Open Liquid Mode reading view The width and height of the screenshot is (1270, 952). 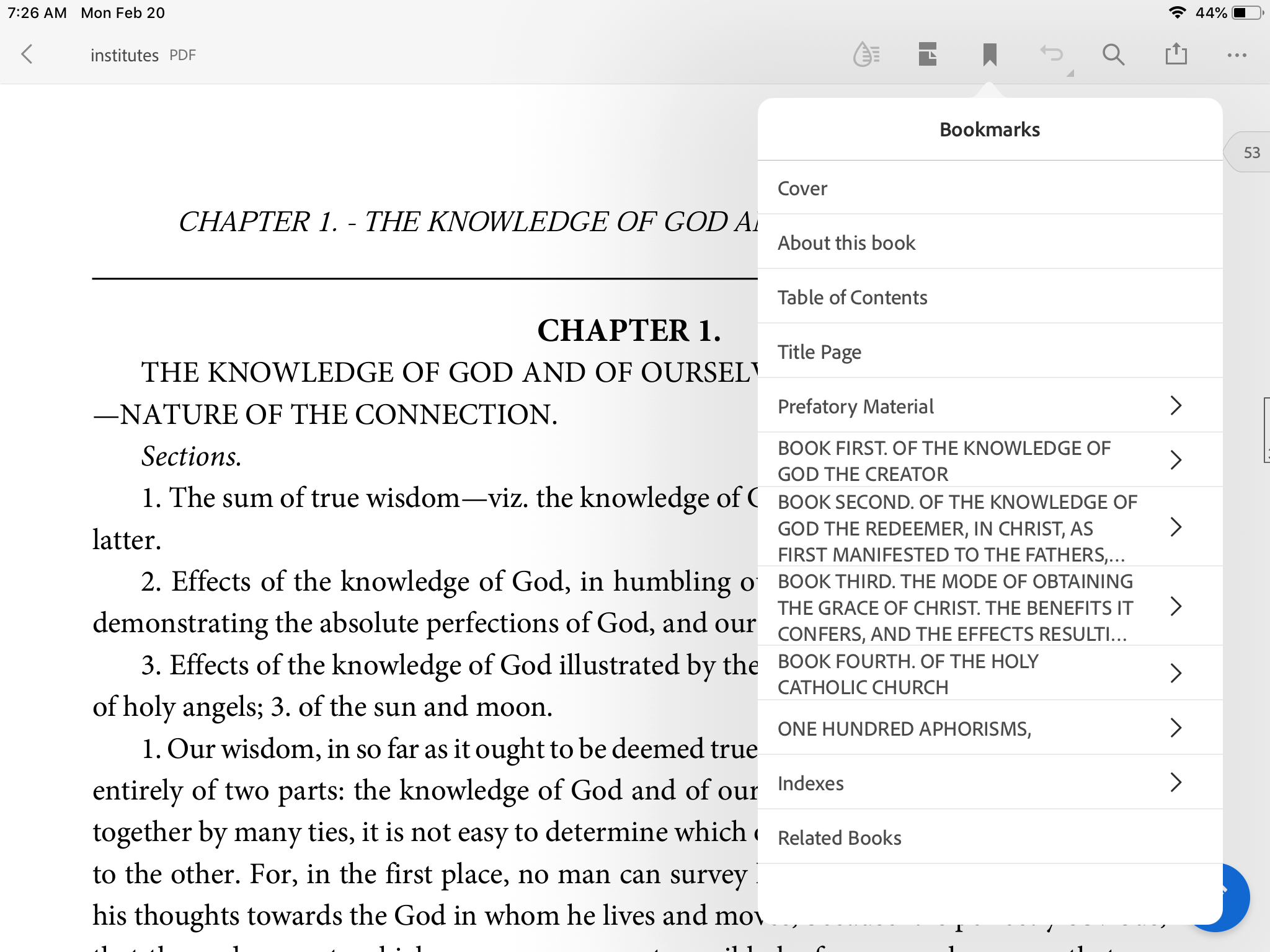[x=866, y=55]
